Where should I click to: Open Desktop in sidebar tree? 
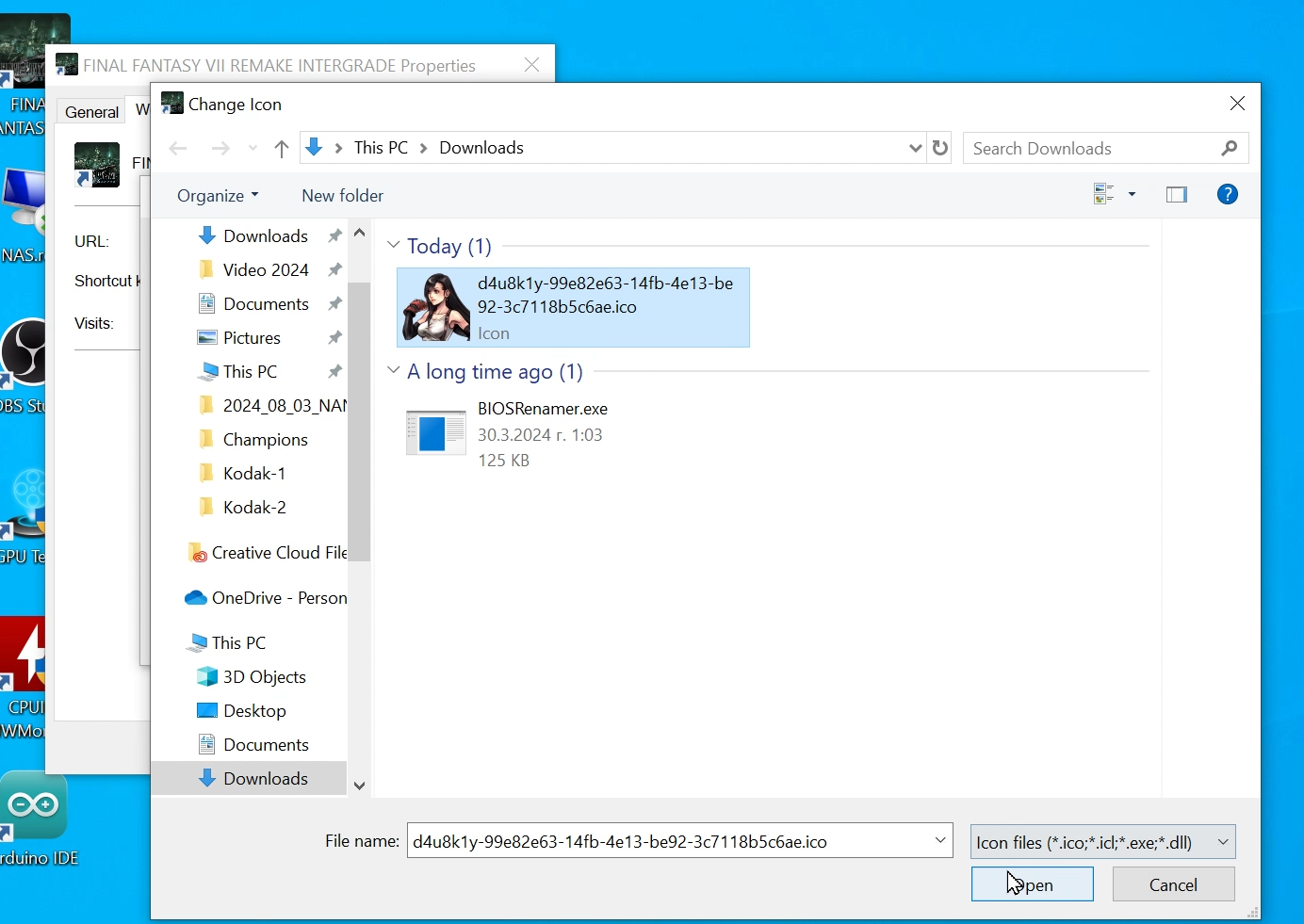point(254,711)
